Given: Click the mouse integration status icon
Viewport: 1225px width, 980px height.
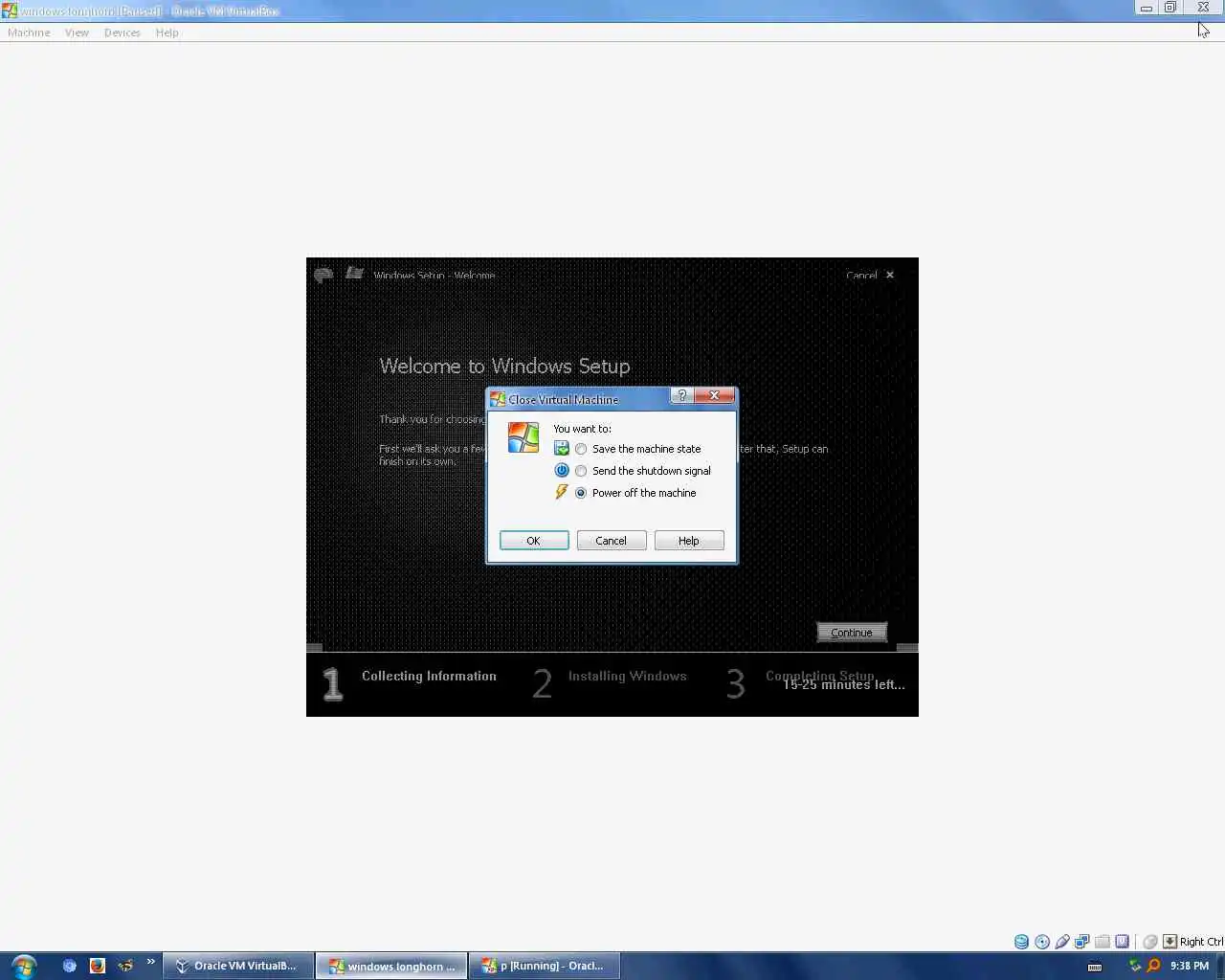Looking at the screenshot, I should tap(1150, 942).
